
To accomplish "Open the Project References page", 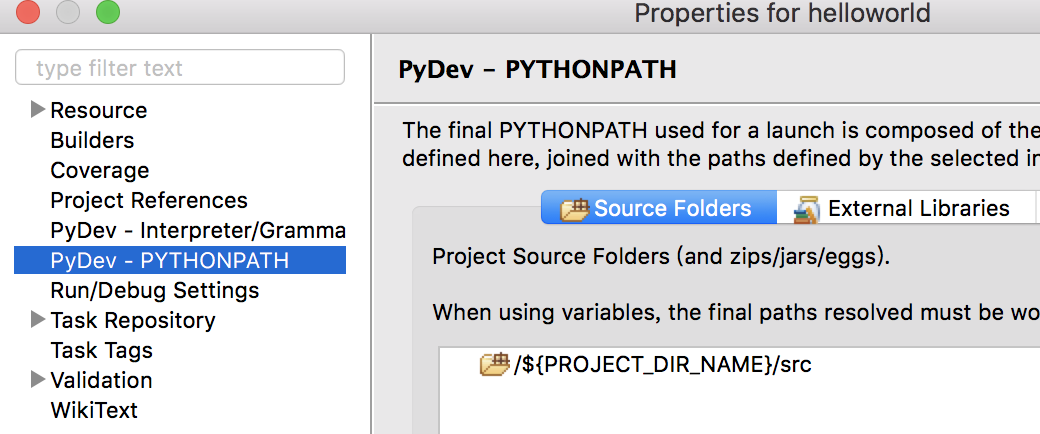I will coord(149,200).
